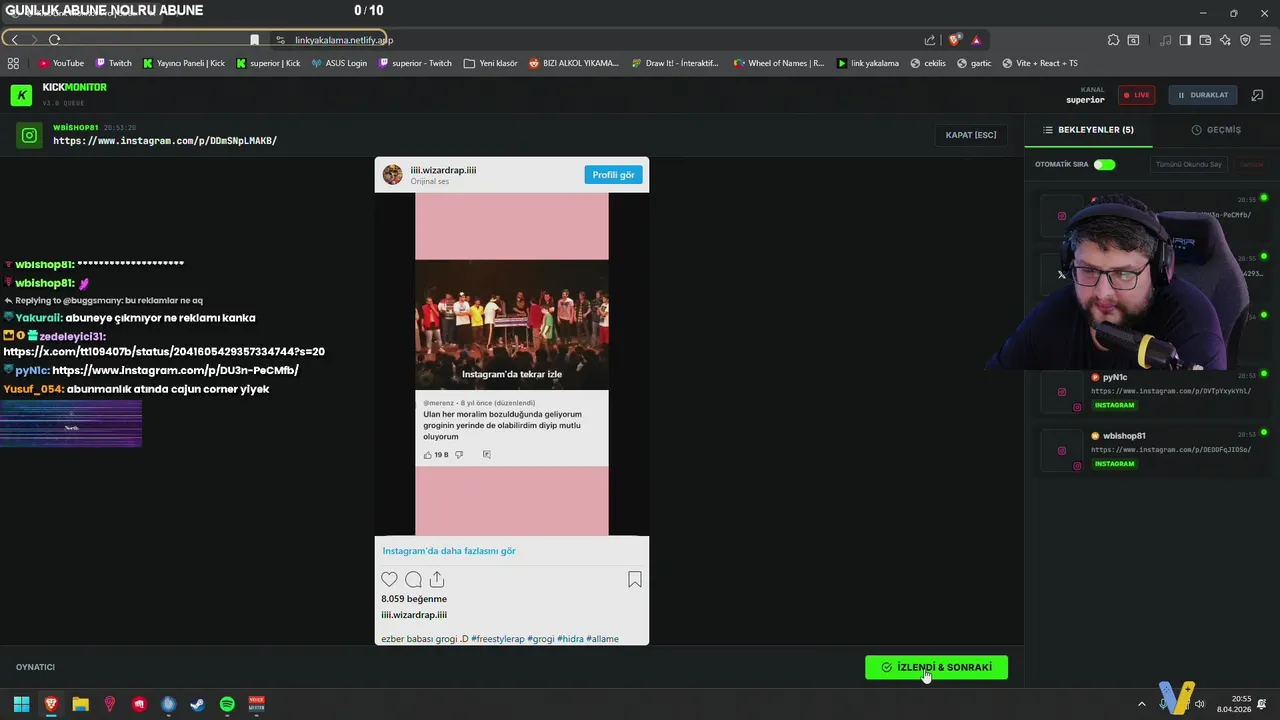The height and width of the screenshot is (720, 1280).
Task: Open File Explorer from the taskbar
Action: 80,704
